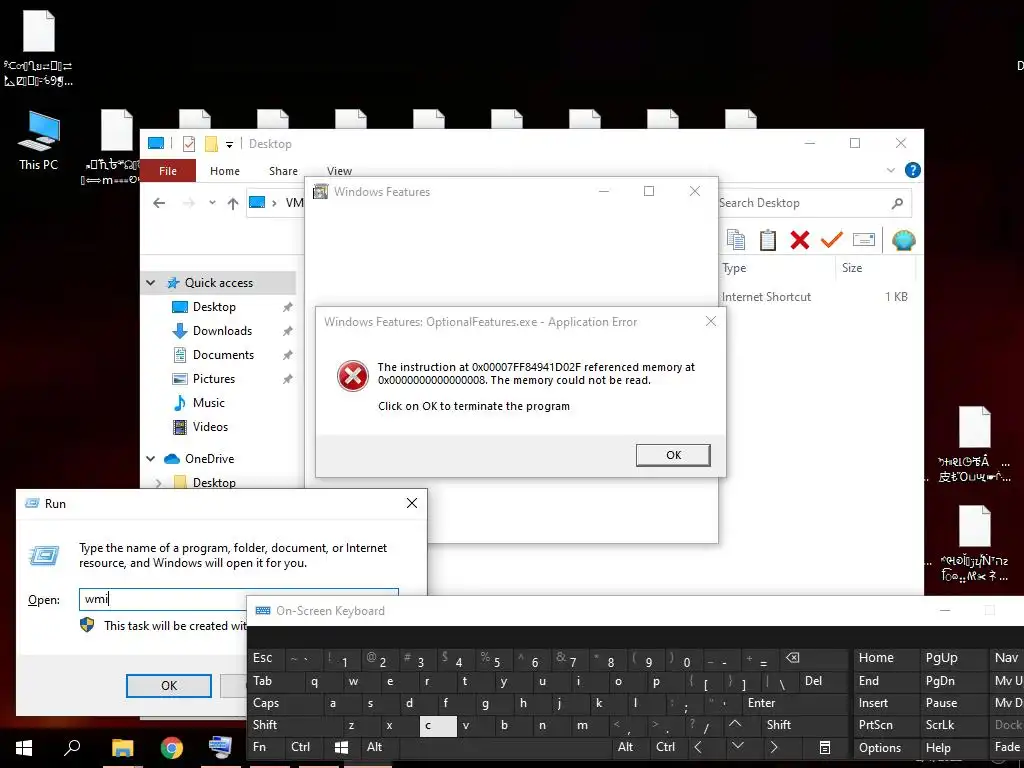Tap the Backspace key on On-Screen Keyboard
1024x768 pixels.
[x=792, y=658]
